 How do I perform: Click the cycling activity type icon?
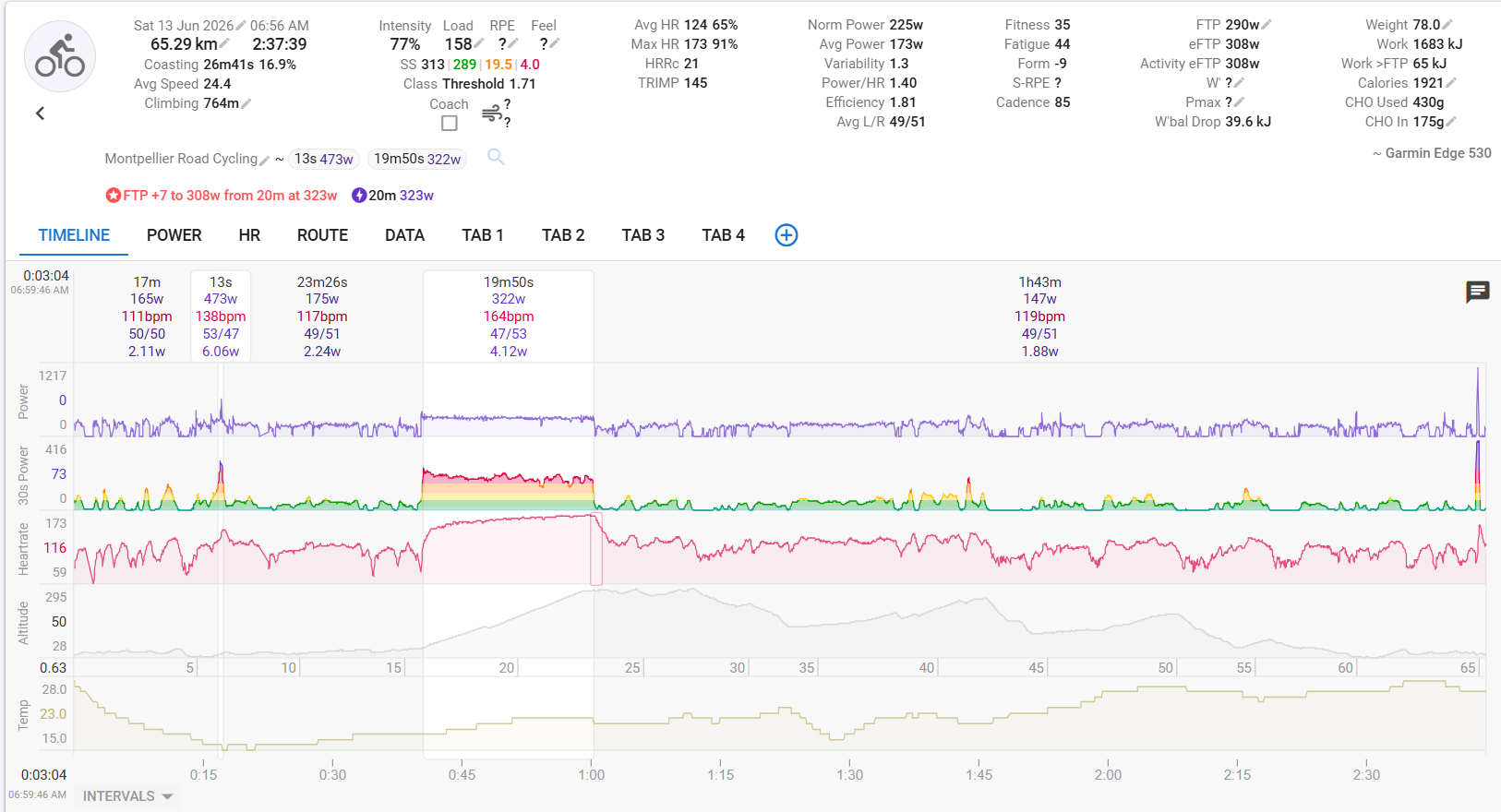60,56
